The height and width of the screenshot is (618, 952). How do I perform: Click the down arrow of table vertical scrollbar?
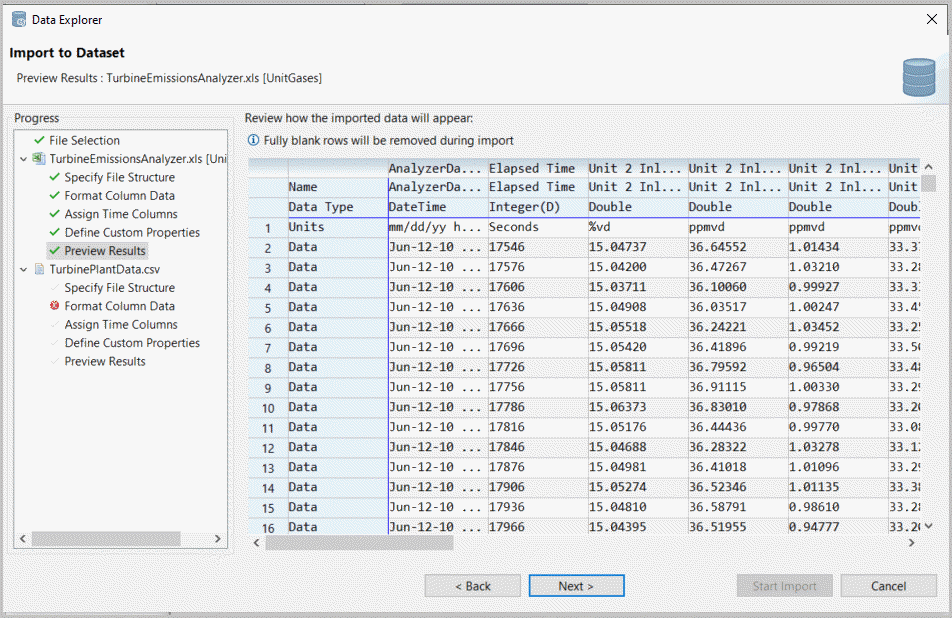(x=928, y=525)
